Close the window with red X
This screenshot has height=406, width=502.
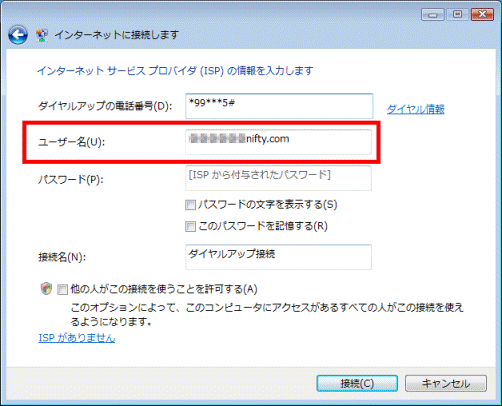point(482,15)
